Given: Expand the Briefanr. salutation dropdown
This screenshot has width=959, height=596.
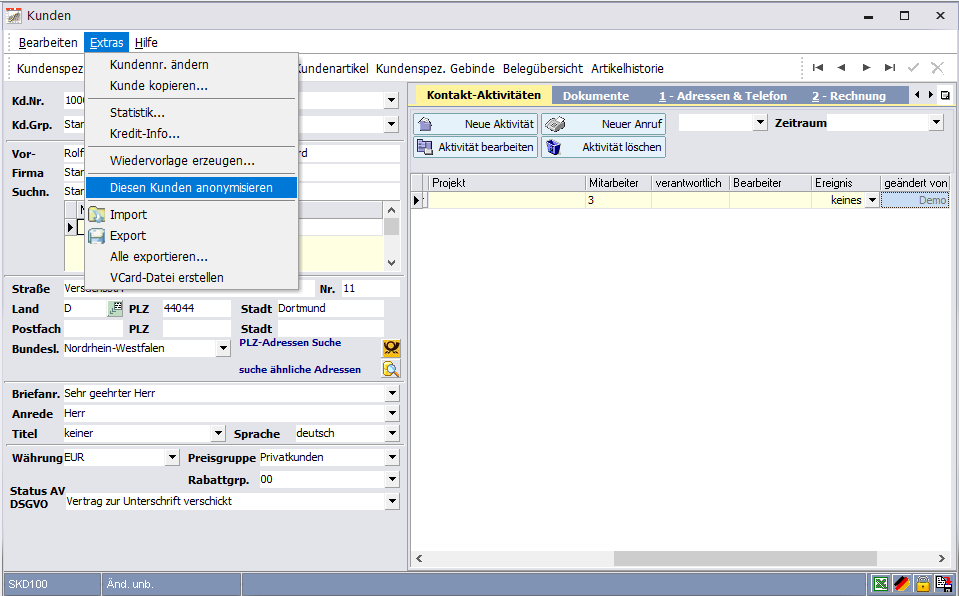Looking at the screenshot, I should click(x=392, y=393).
